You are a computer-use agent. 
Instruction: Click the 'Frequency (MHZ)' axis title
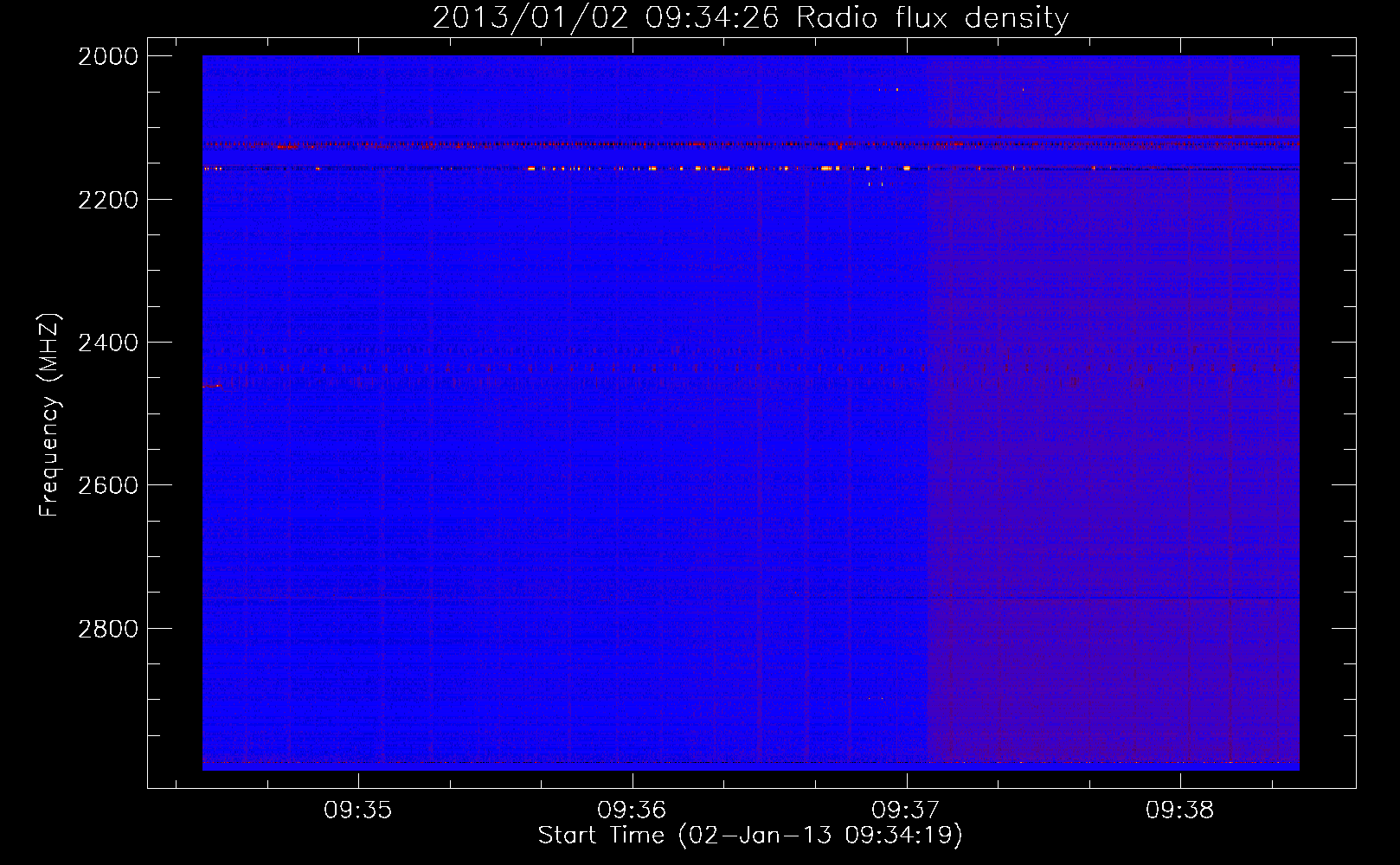pos(49,415)
